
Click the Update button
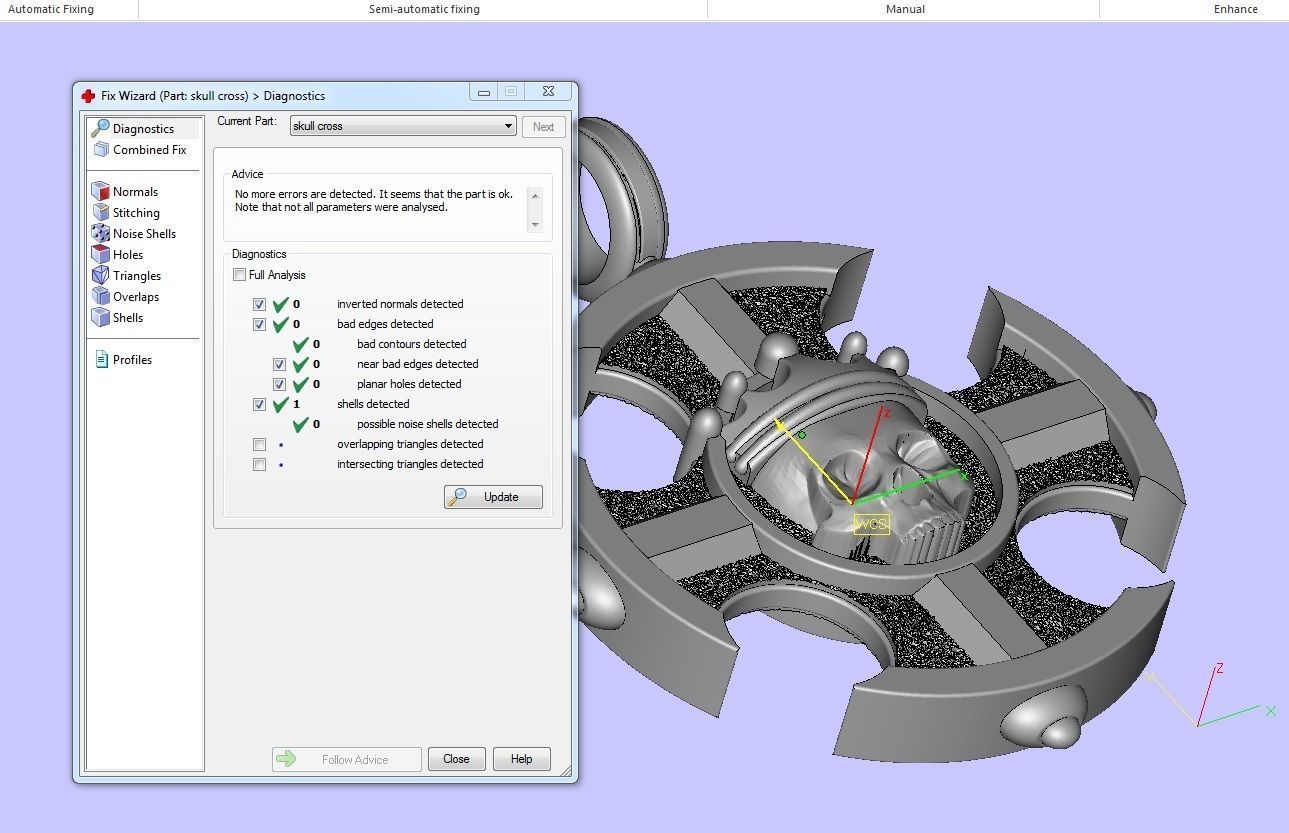[494, 497]
